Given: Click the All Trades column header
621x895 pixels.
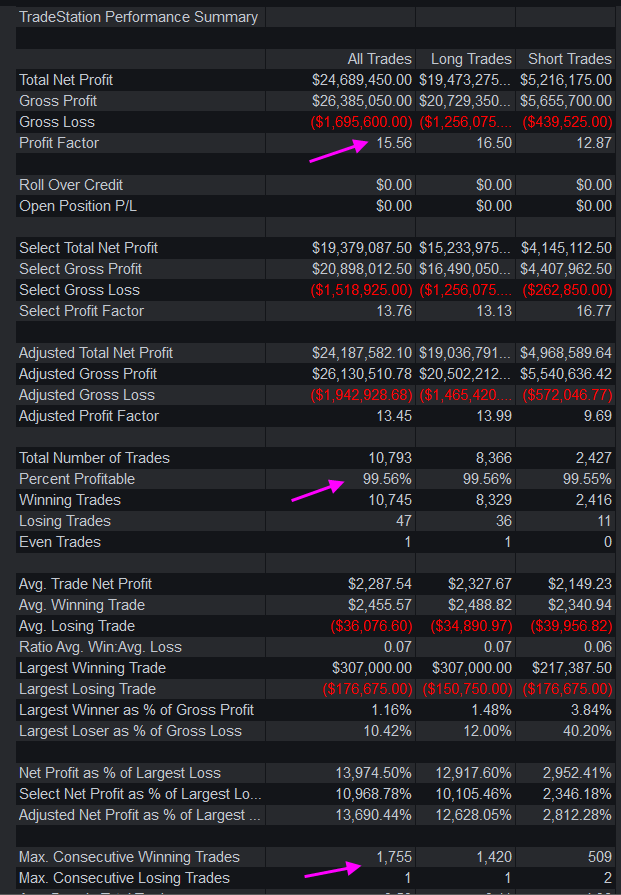Looking at the screenshot, I should pyautogui.click(x=379, y=59).
